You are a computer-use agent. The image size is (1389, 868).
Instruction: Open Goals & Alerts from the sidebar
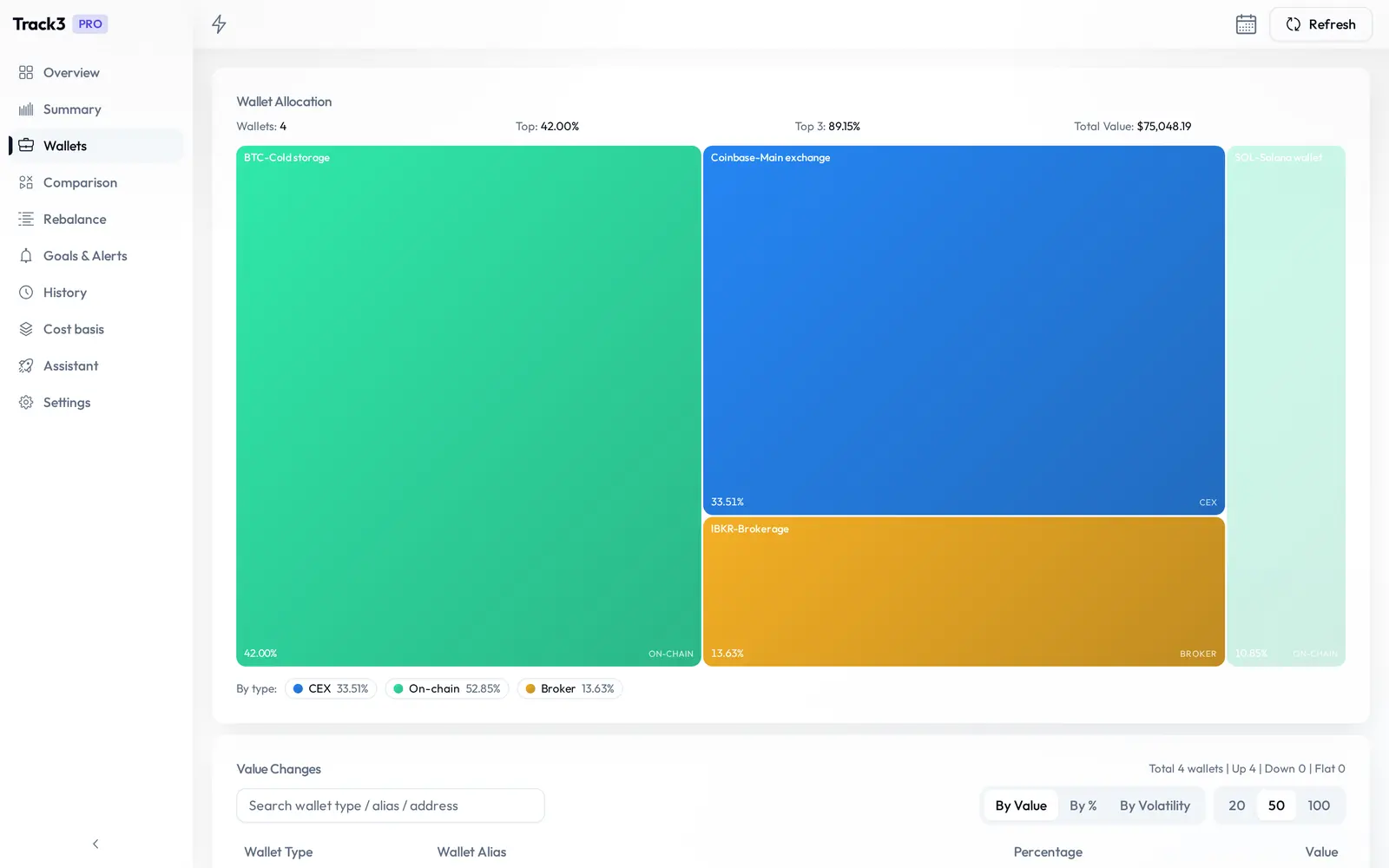pyautogui.click(x=96, y=256)
